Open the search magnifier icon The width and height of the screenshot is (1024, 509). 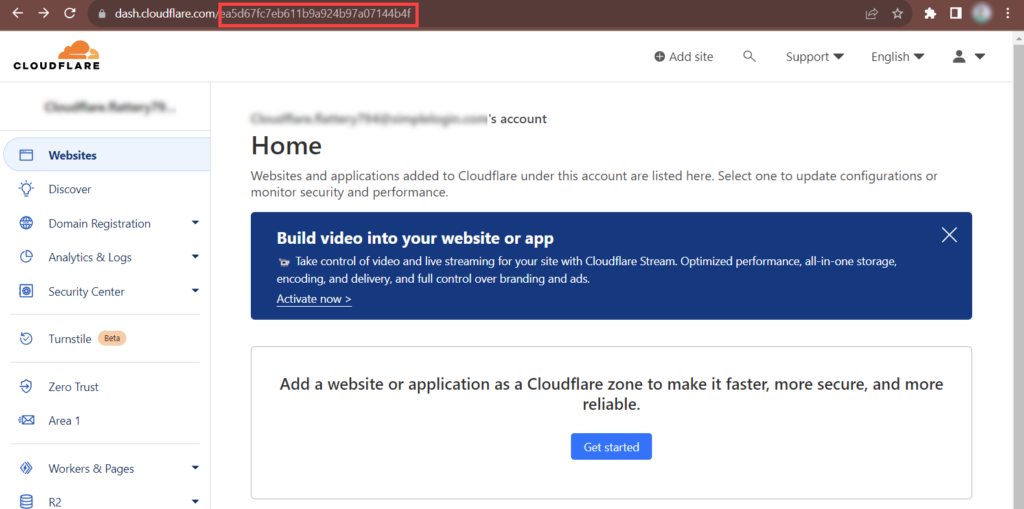click(x=749, y=56)
